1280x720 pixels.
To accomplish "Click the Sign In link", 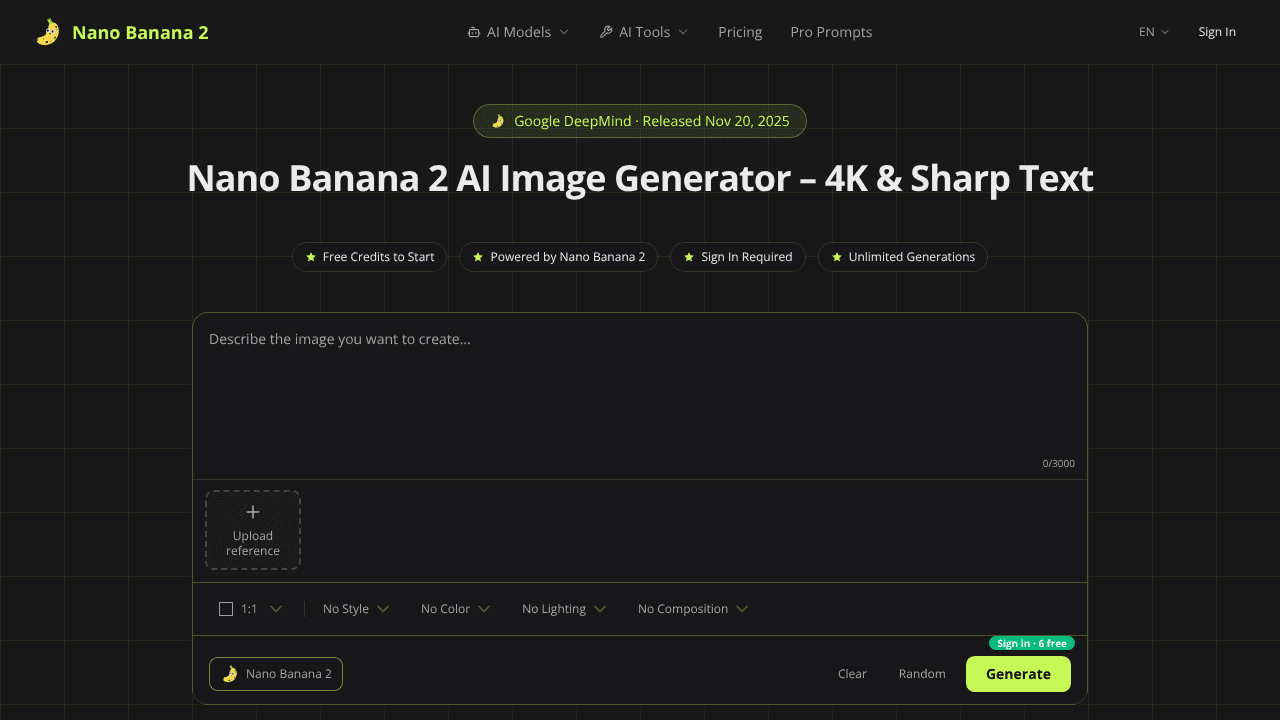I will [x=1217, y=32].
